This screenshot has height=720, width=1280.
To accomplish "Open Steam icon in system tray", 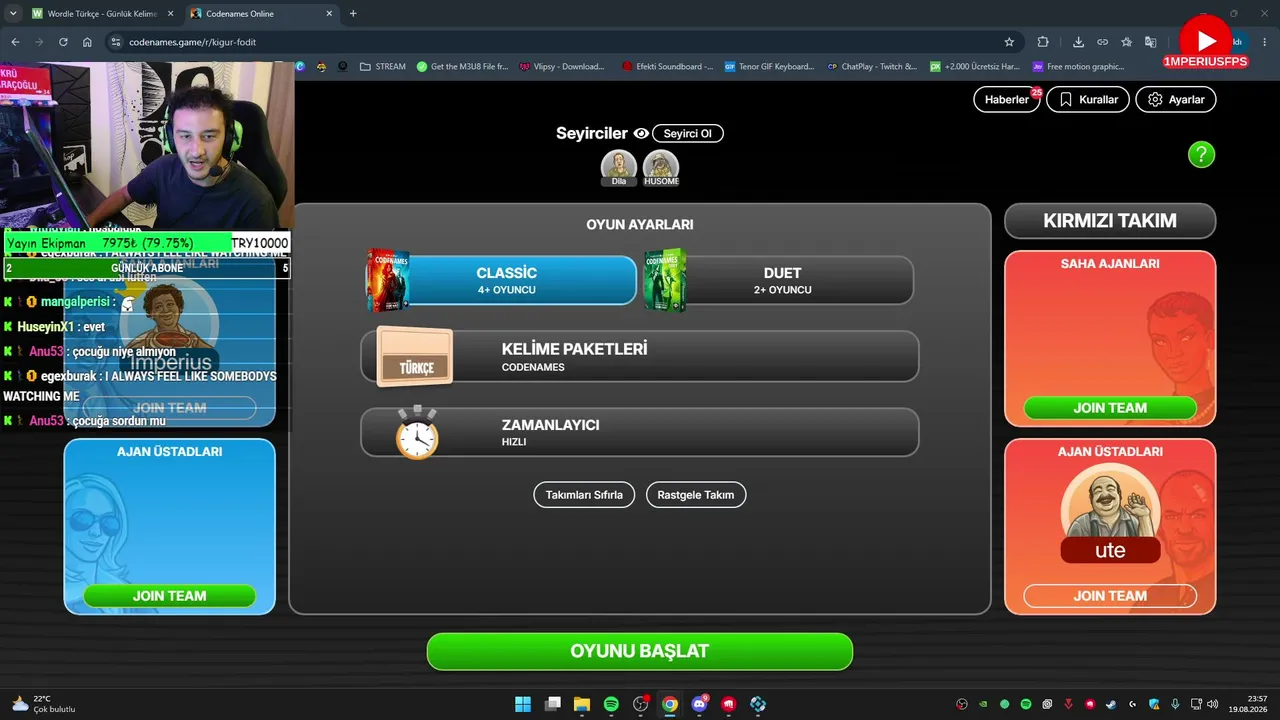I will (x=1111, y=704).
